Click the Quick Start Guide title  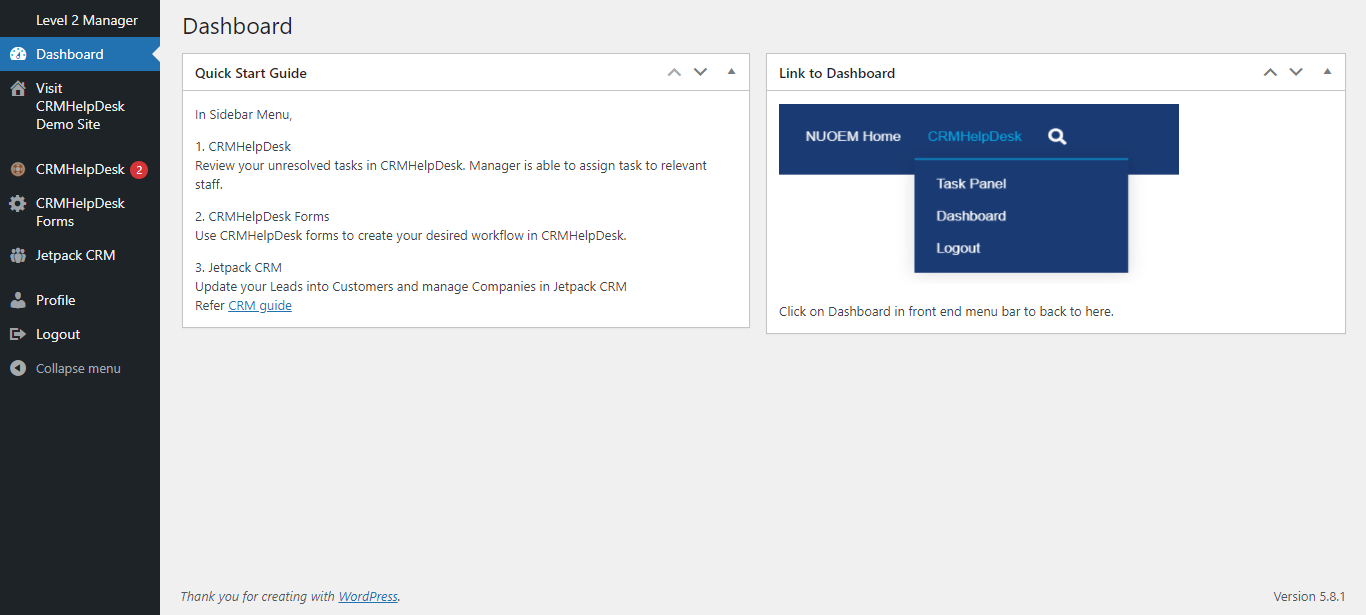click(x=251, y=73)
